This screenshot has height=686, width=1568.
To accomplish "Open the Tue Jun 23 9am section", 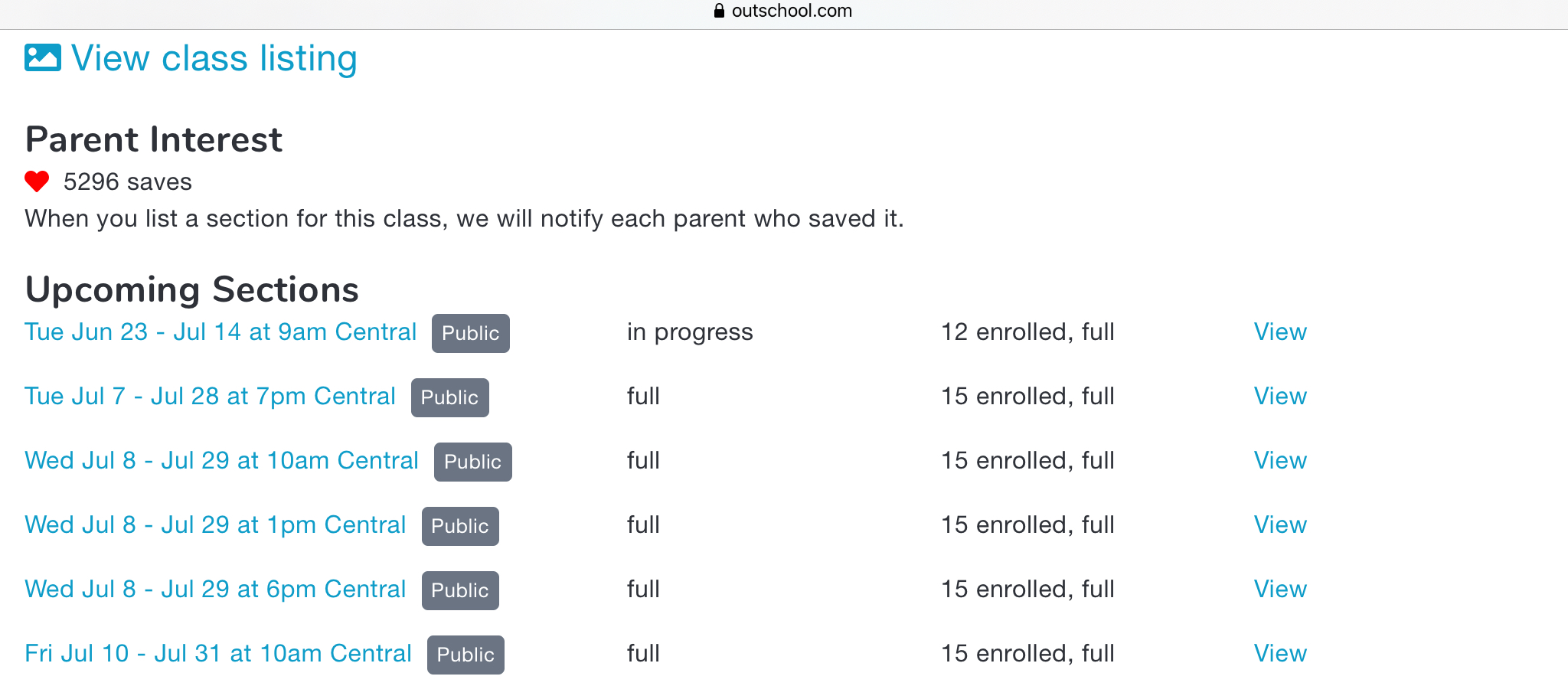I will point(220,332).
